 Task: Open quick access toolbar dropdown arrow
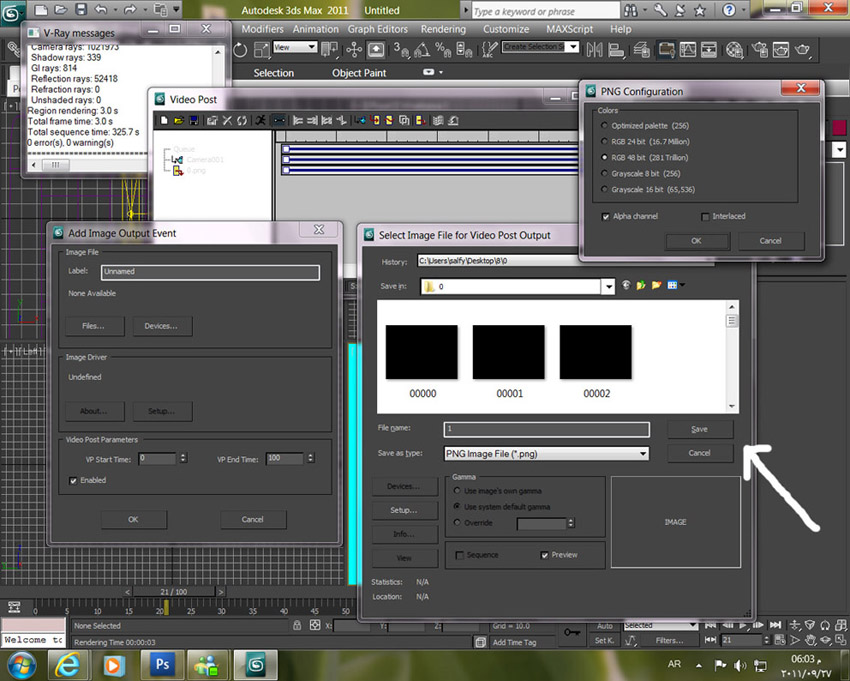pyautogui.click(x=176, y=10)
